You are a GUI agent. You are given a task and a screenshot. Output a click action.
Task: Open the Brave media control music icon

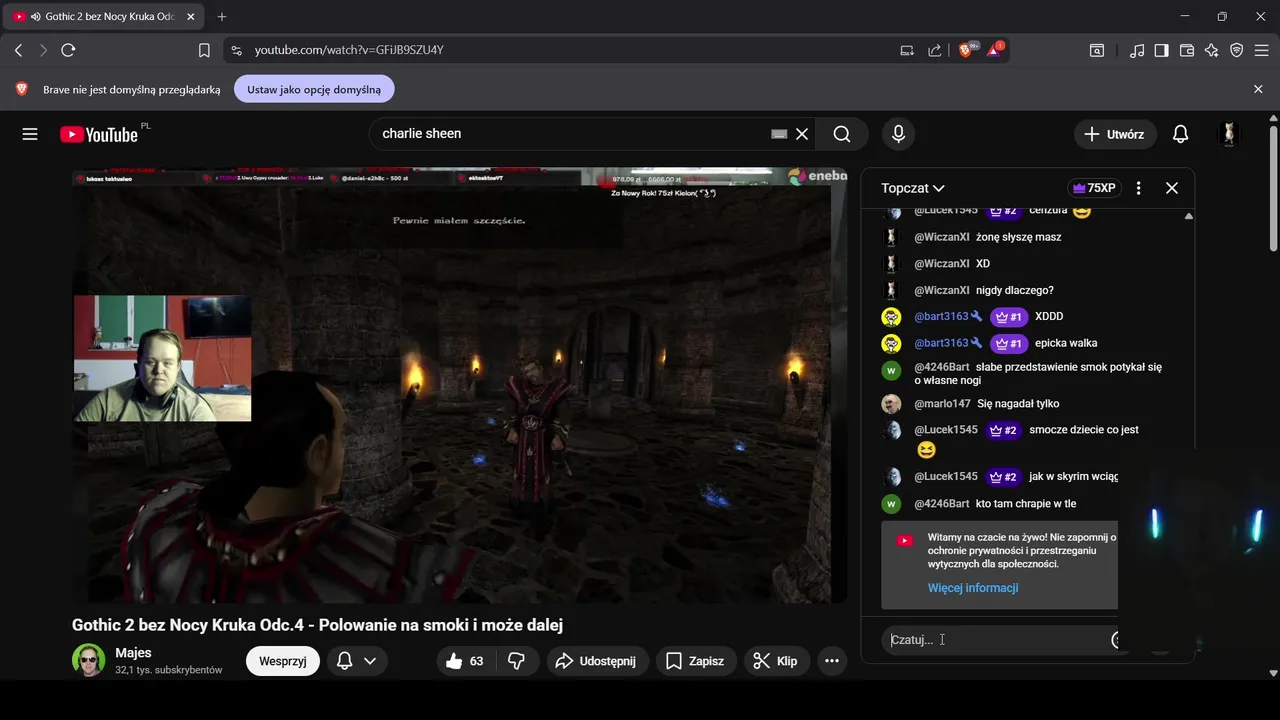1137,50
